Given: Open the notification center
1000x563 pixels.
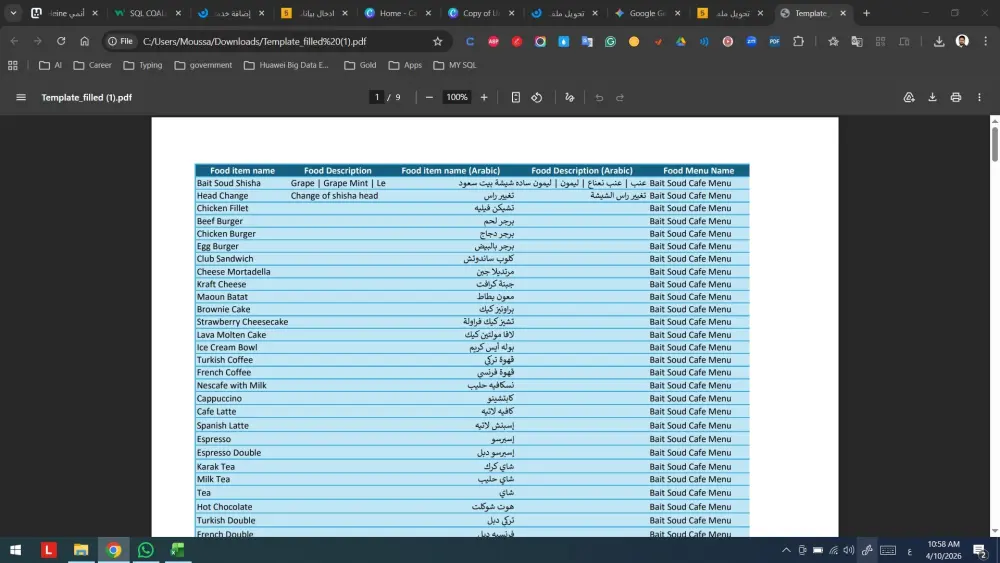Looking at the screenshot, I should point(980,550).
